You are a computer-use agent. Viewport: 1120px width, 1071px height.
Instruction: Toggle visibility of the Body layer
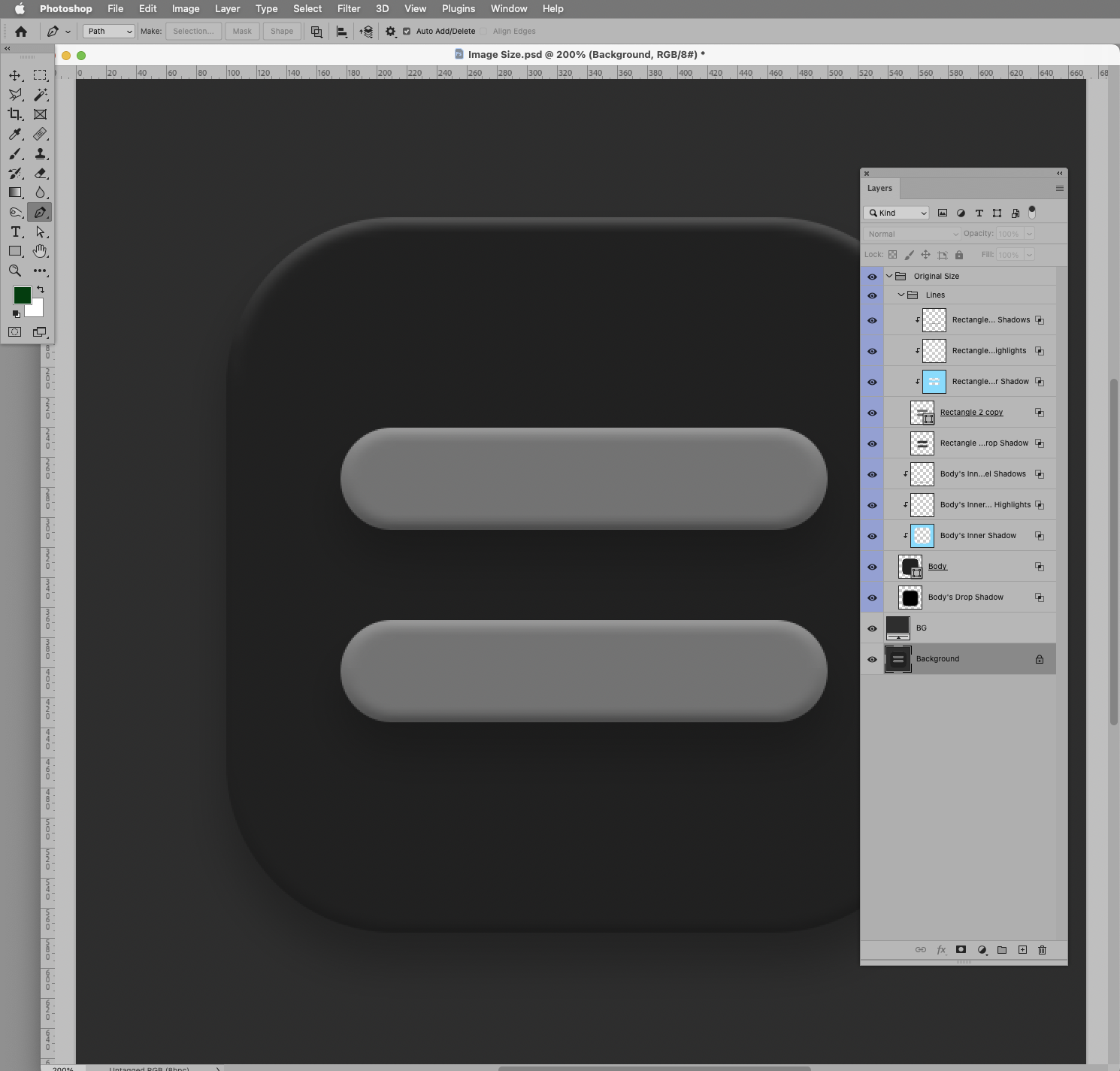[872, 567]
